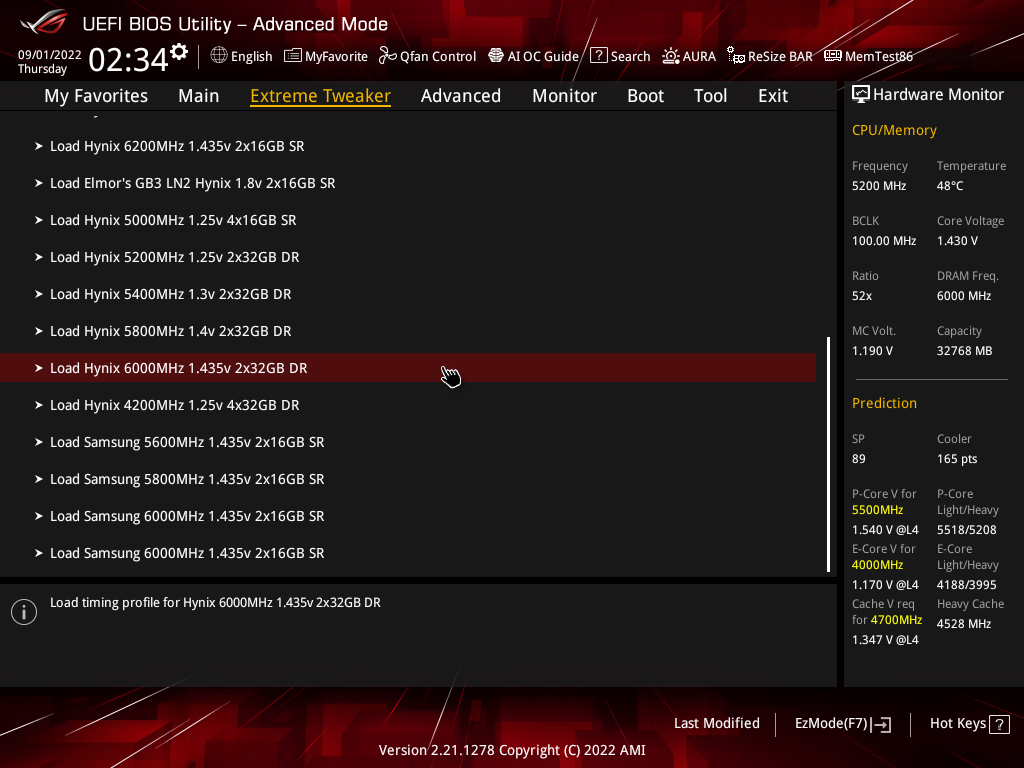Load Hynix 5000MHz 1.25v 4x16GB SR

(x=408, y=220)
